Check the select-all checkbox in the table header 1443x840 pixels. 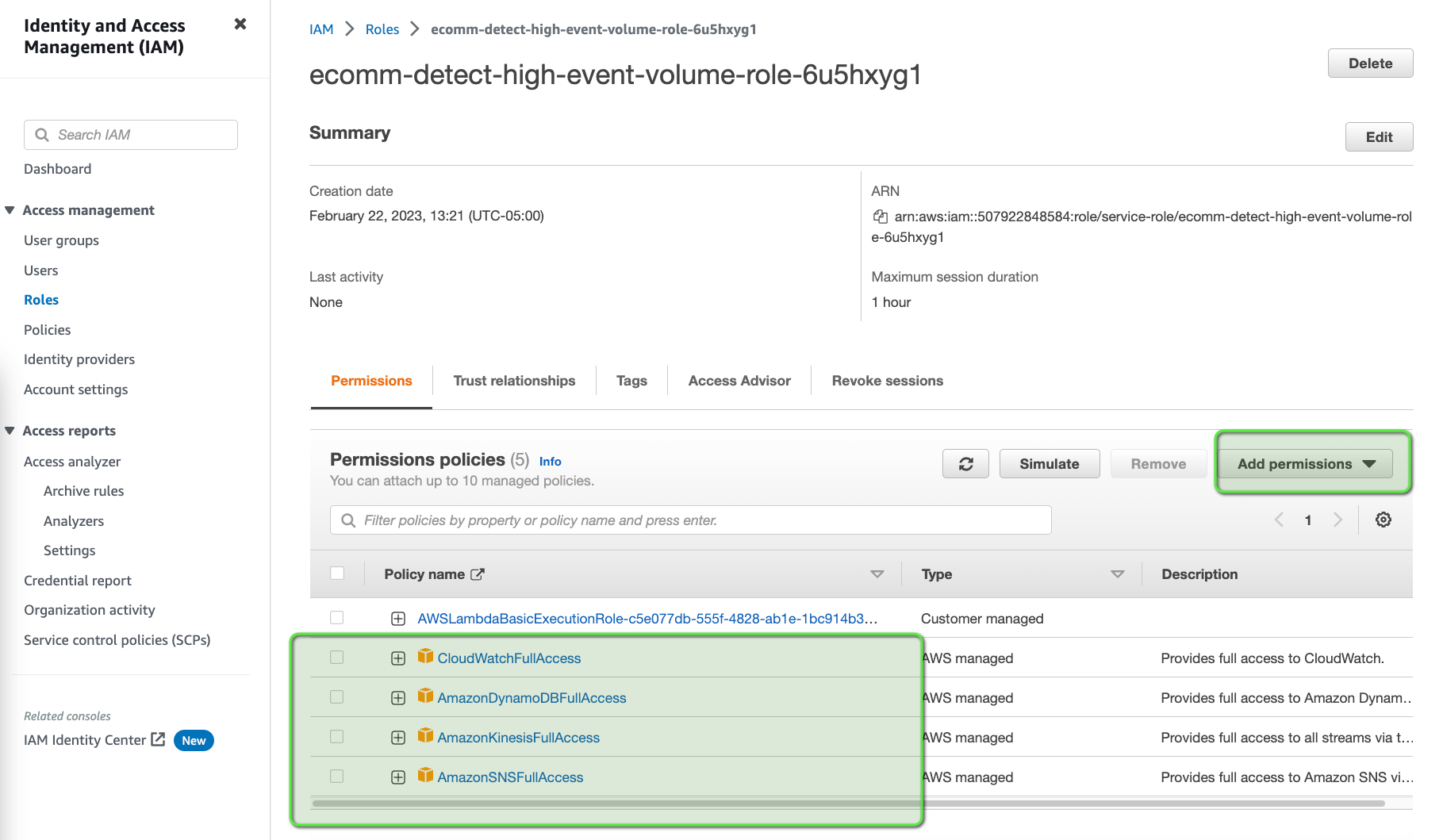point(337,573)
